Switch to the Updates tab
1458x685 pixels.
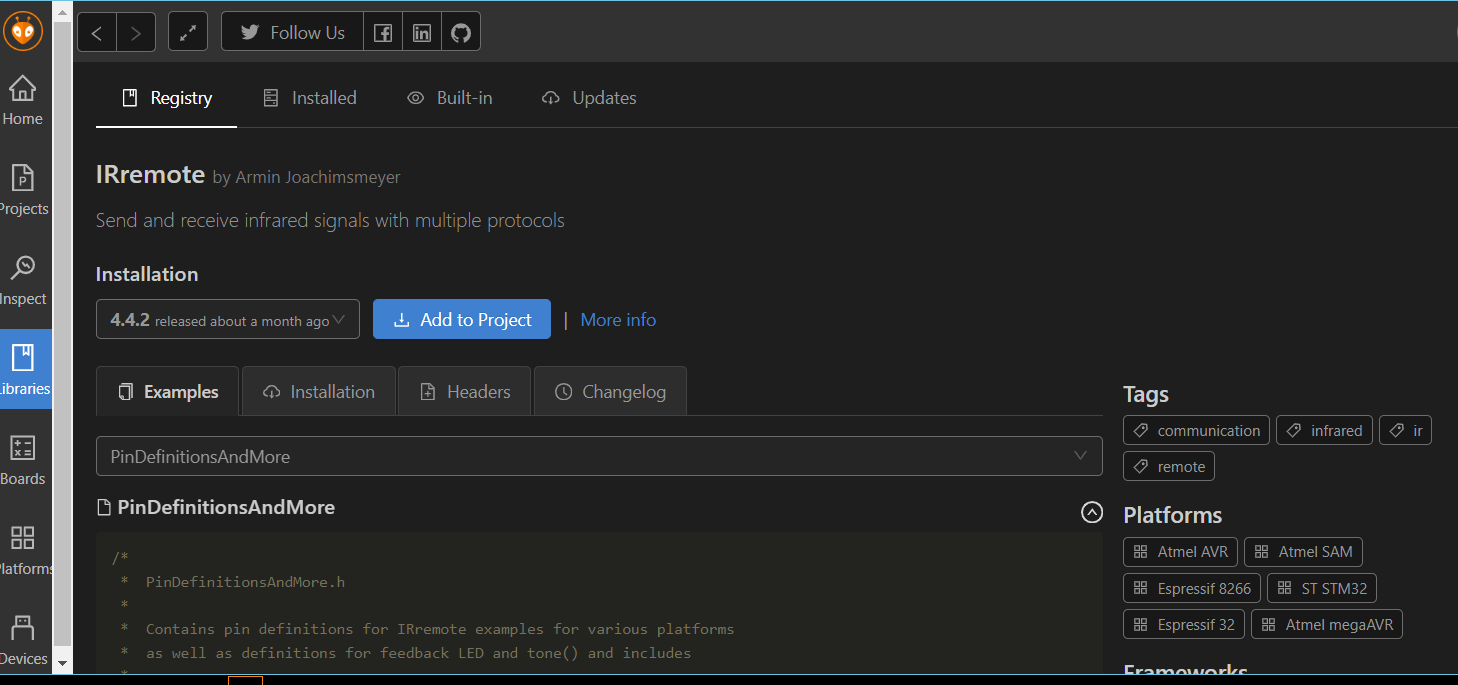[x=589, y=98]
